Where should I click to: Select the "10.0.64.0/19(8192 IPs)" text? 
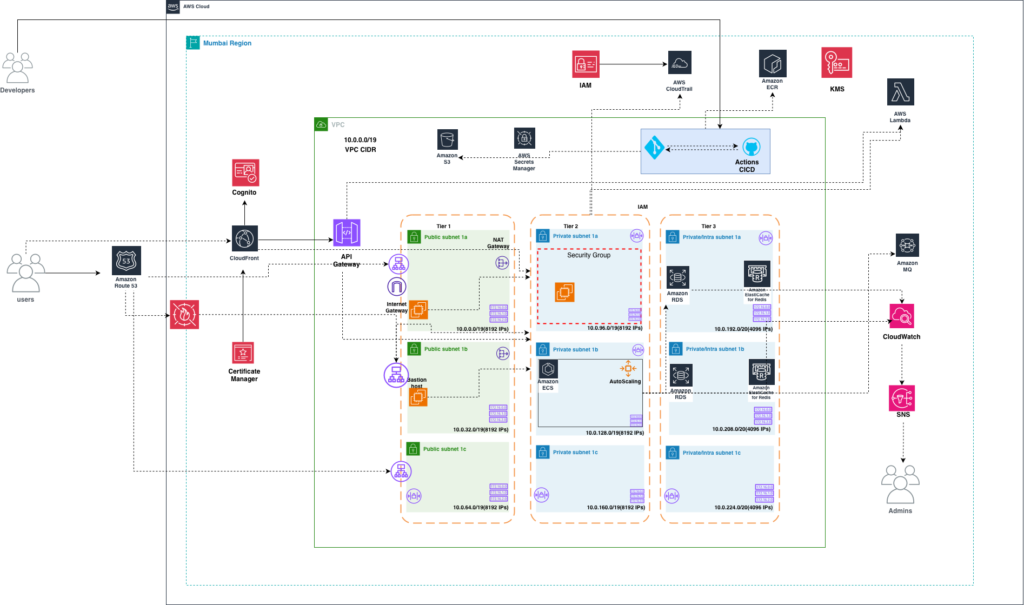pyautogui.click(x=481, y=508)
